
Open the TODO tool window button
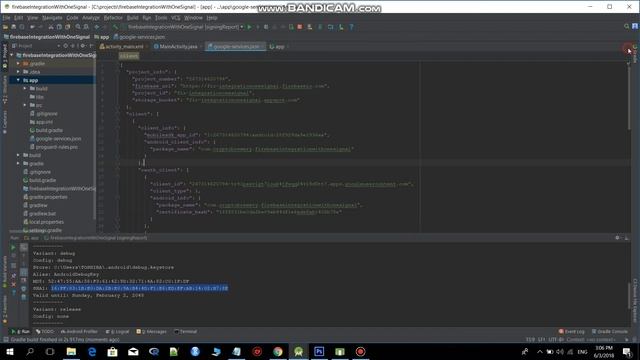tap(45, 331)
